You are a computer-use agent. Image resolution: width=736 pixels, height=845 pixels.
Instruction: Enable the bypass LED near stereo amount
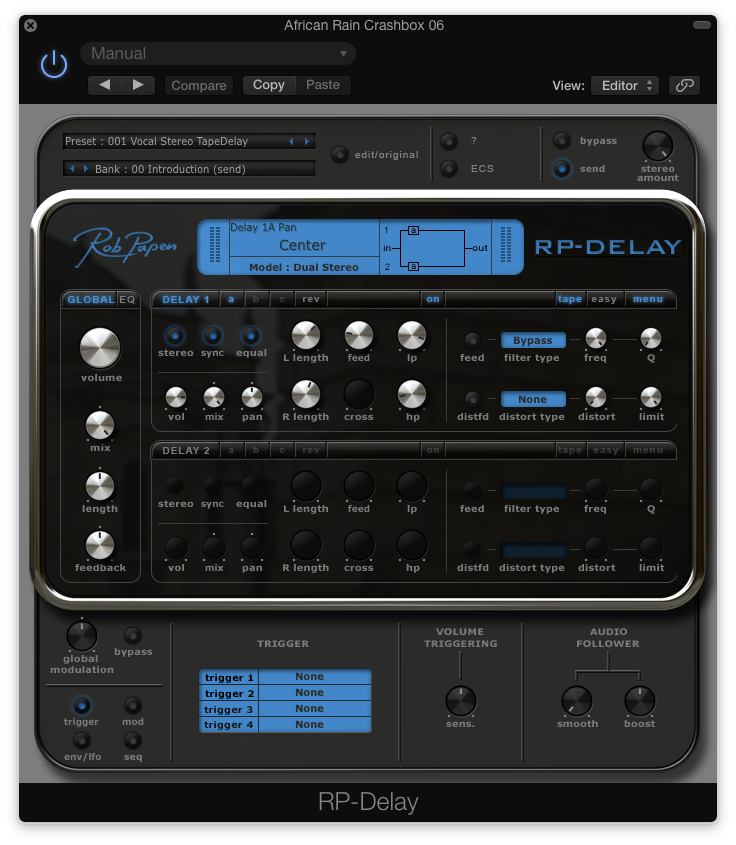click(x=561, y=141)
